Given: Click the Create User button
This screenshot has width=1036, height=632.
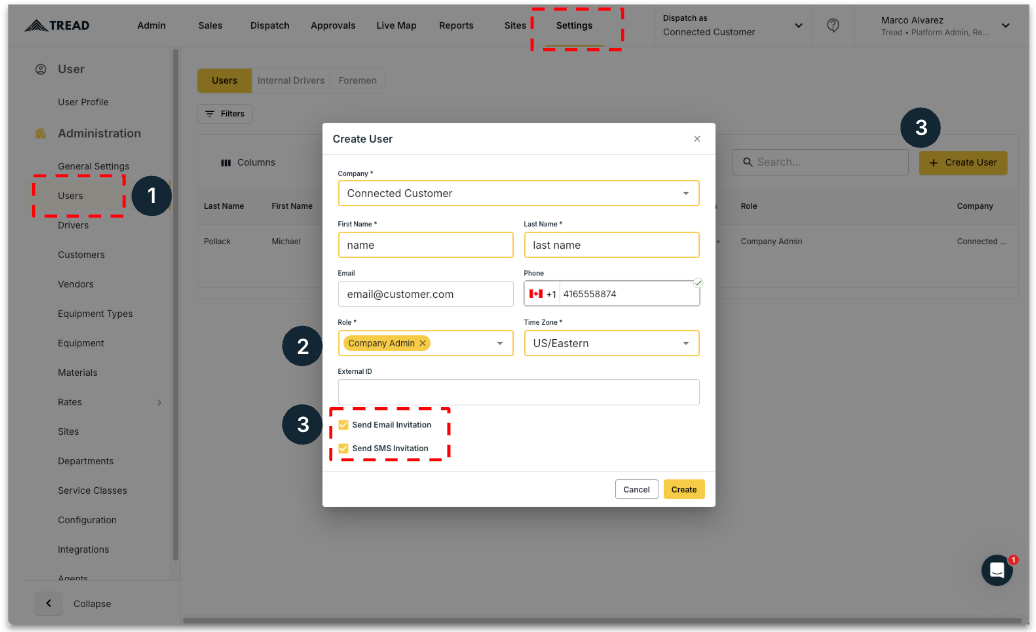Looking at the screenshot, I should (x=963, y=162).
